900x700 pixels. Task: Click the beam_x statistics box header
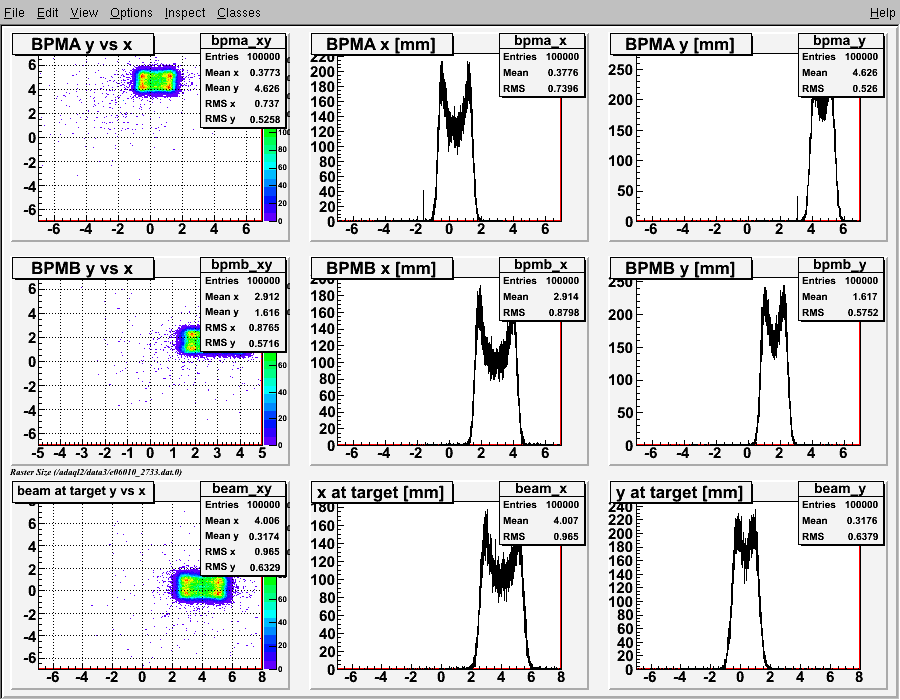click(x=542, y=488)
